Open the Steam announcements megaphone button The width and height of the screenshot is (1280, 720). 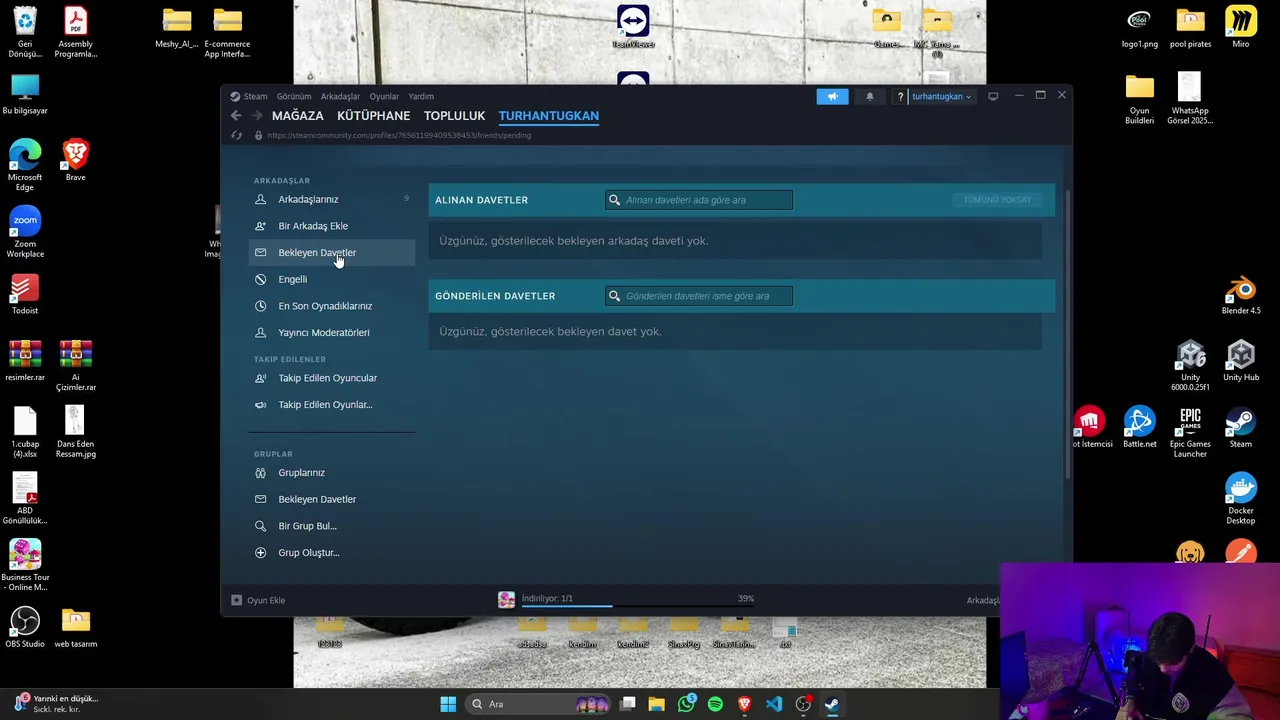pos(832,96)
